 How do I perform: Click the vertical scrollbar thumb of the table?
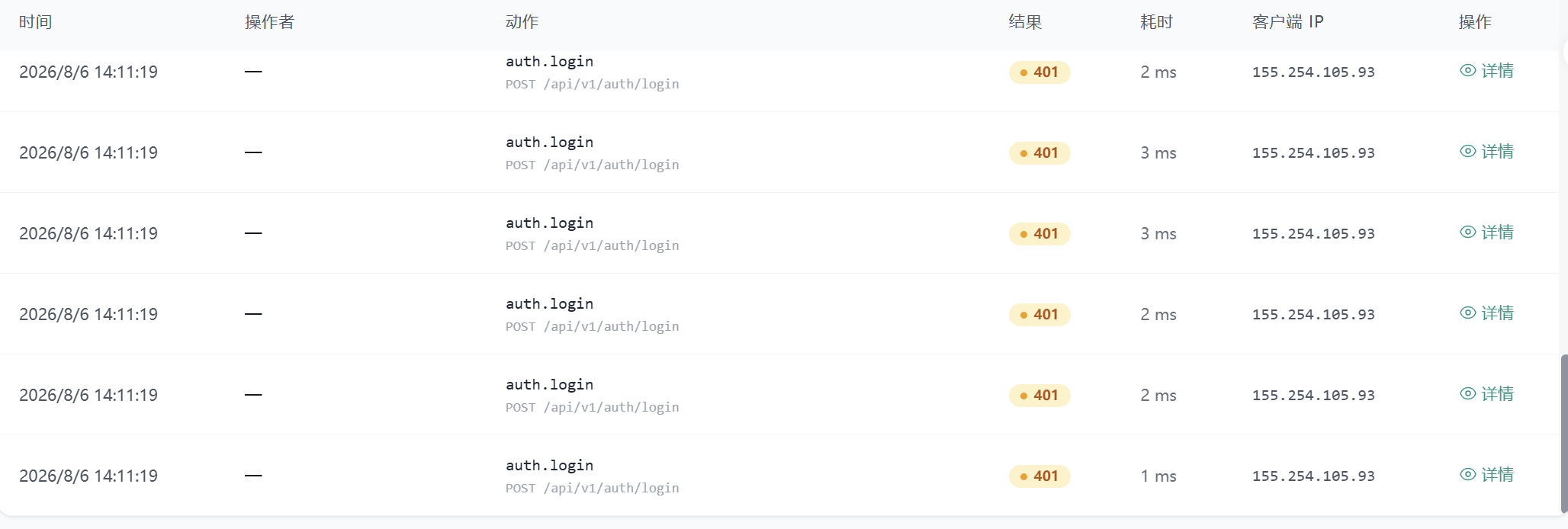point(1564,433)
